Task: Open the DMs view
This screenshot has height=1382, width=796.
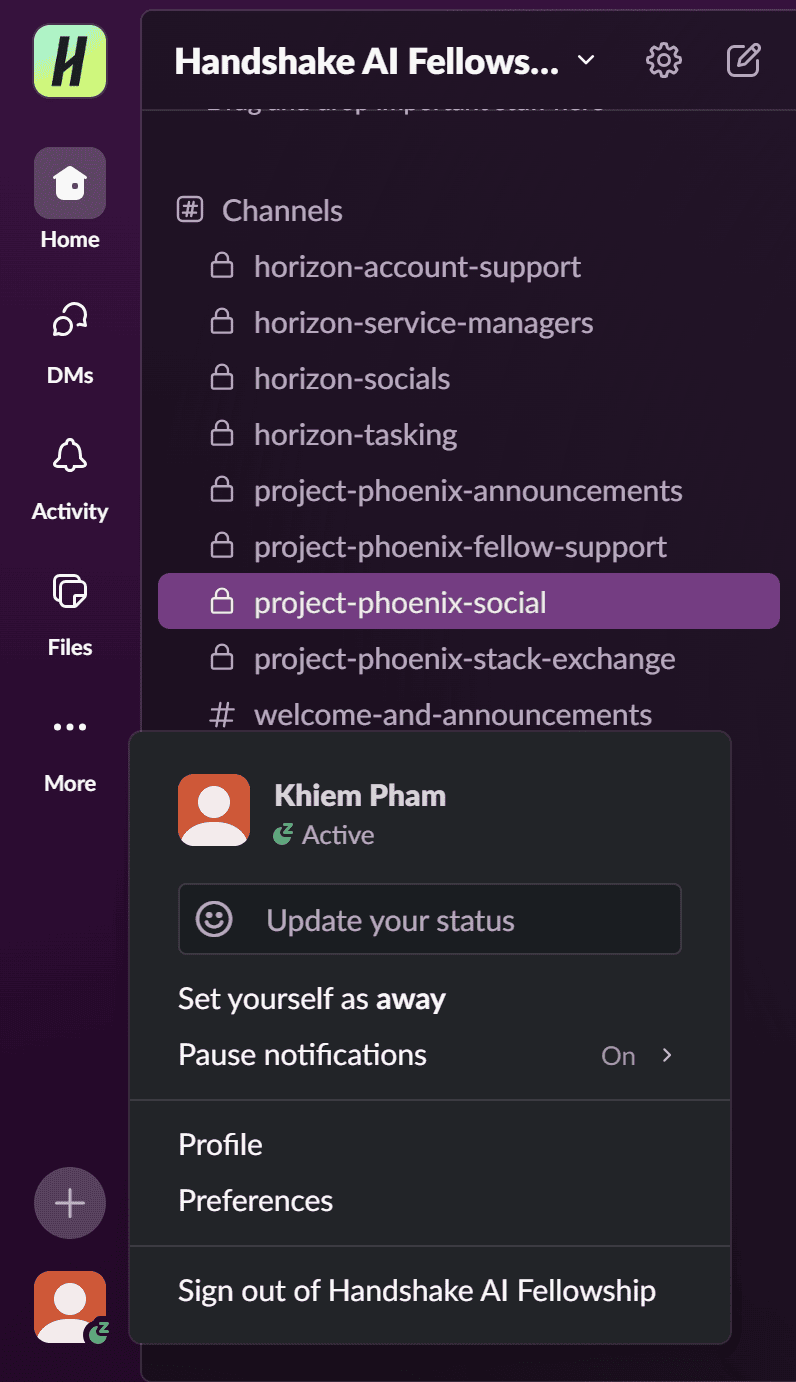Action: 70,320
